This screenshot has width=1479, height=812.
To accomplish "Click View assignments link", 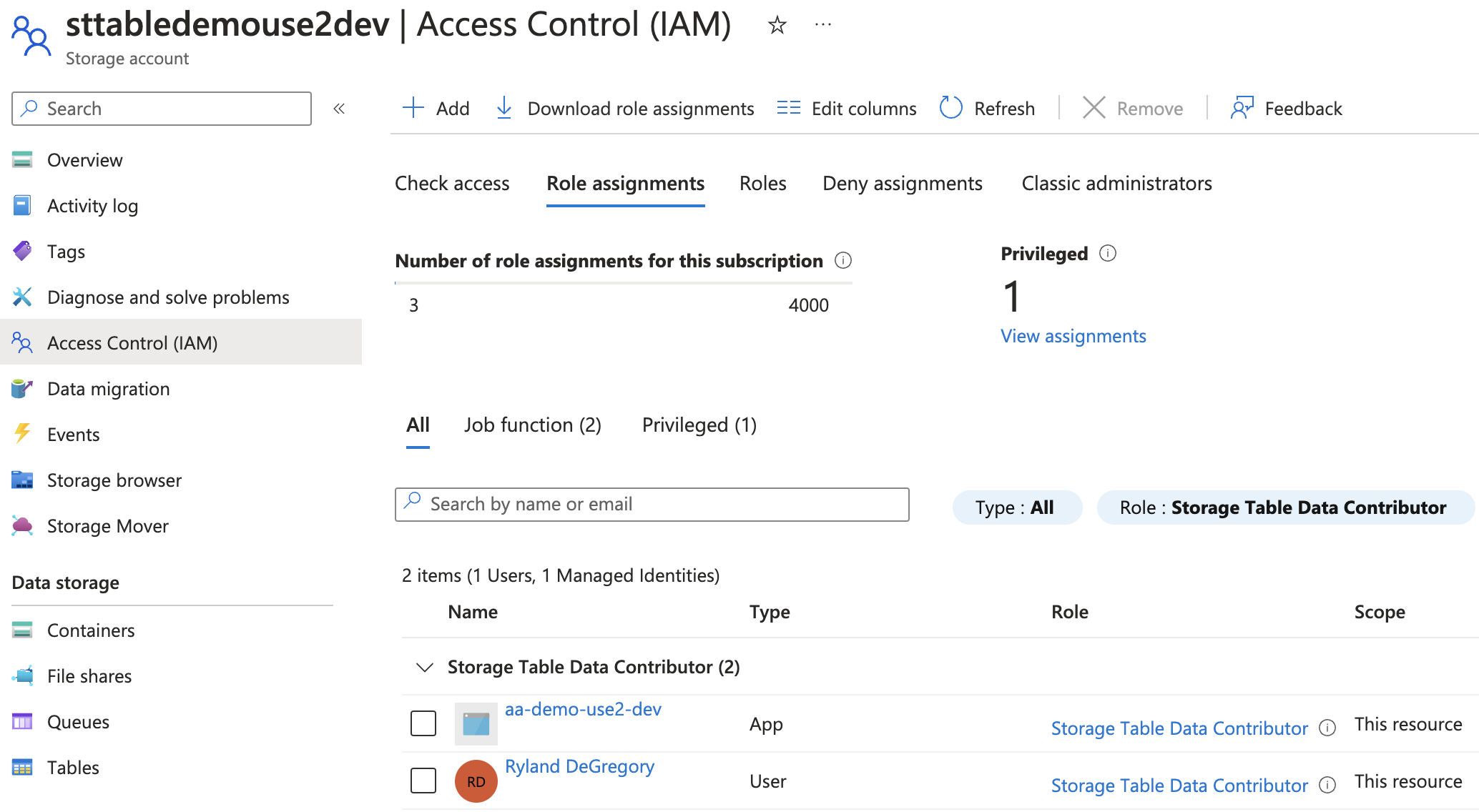I will (x=1073, y=335).
